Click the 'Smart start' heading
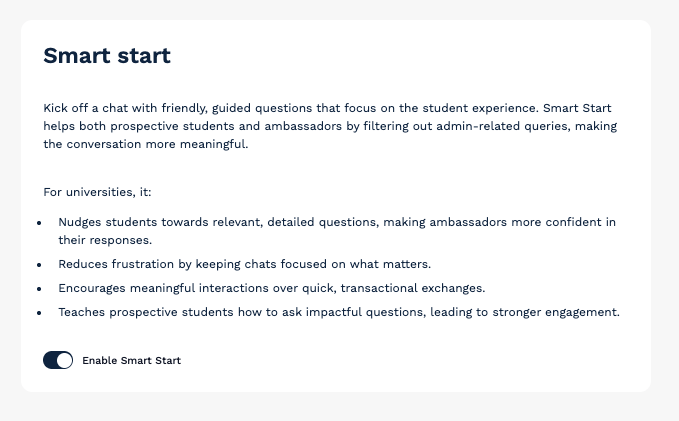The image size is (679, 421). [107, 55]
